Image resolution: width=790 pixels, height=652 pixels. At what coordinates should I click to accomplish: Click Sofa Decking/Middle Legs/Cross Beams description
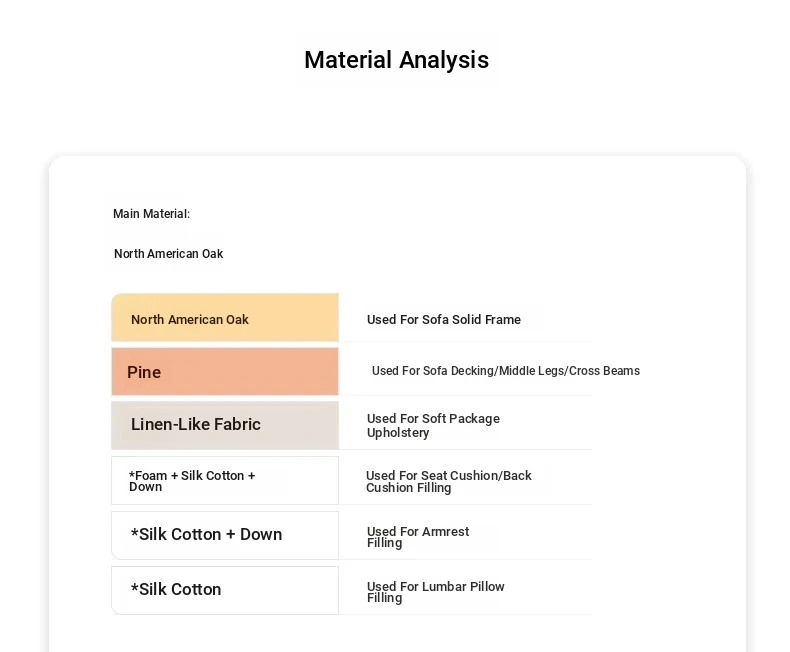coord(506,371)
